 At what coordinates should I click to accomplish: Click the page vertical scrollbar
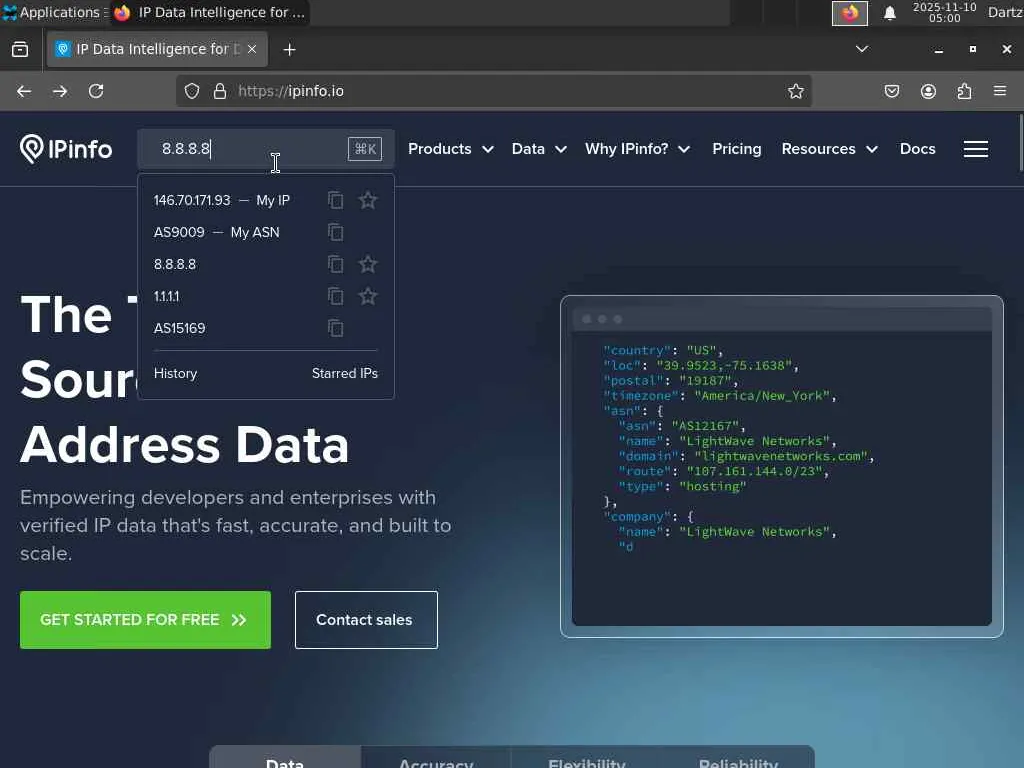pos(1021,142)
